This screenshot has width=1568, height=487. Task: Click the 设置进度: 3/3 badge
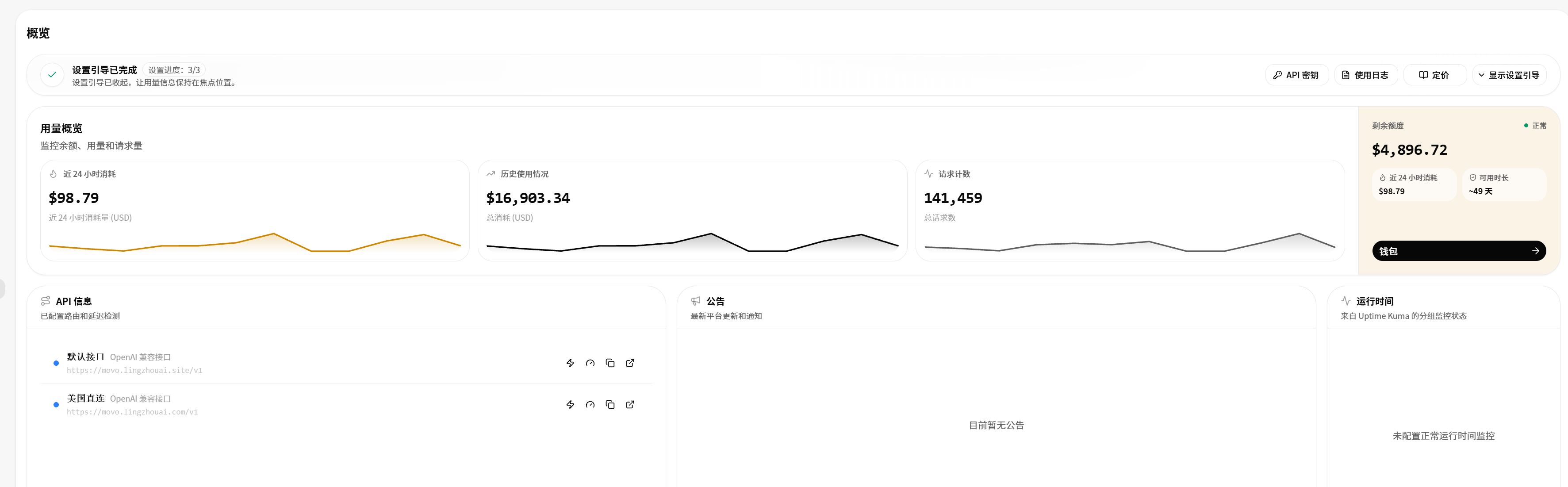tap(174, 70)
